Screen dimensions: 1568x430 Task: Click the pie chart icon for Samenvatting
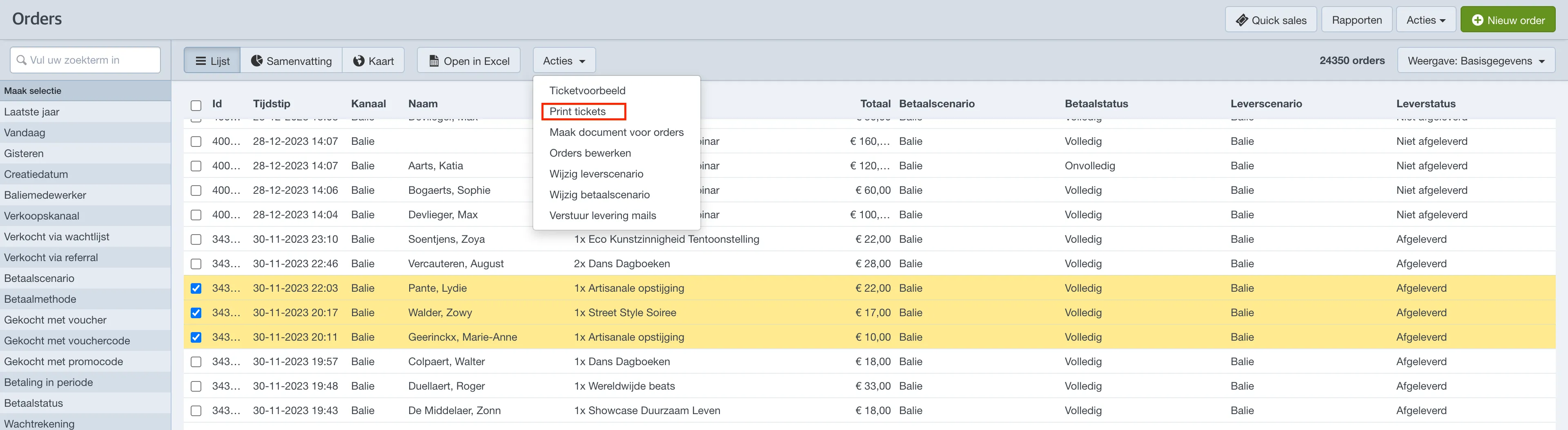pyautogui.click(x=257, y=61)
